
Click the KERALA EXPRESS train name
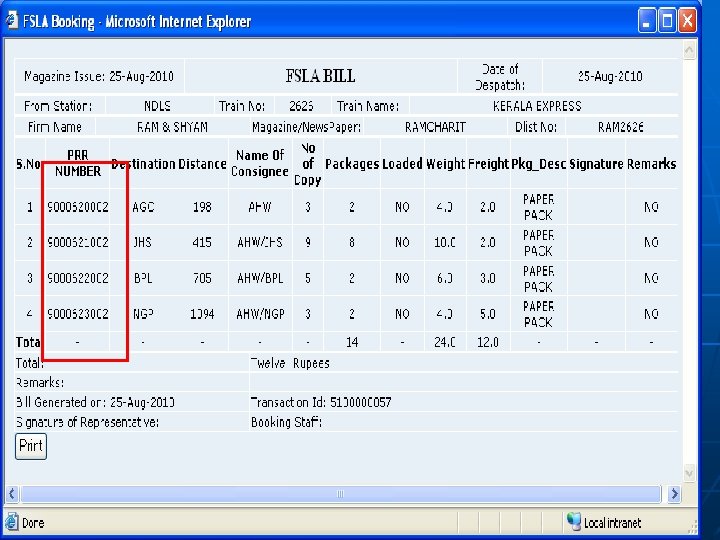coord(537,106)
